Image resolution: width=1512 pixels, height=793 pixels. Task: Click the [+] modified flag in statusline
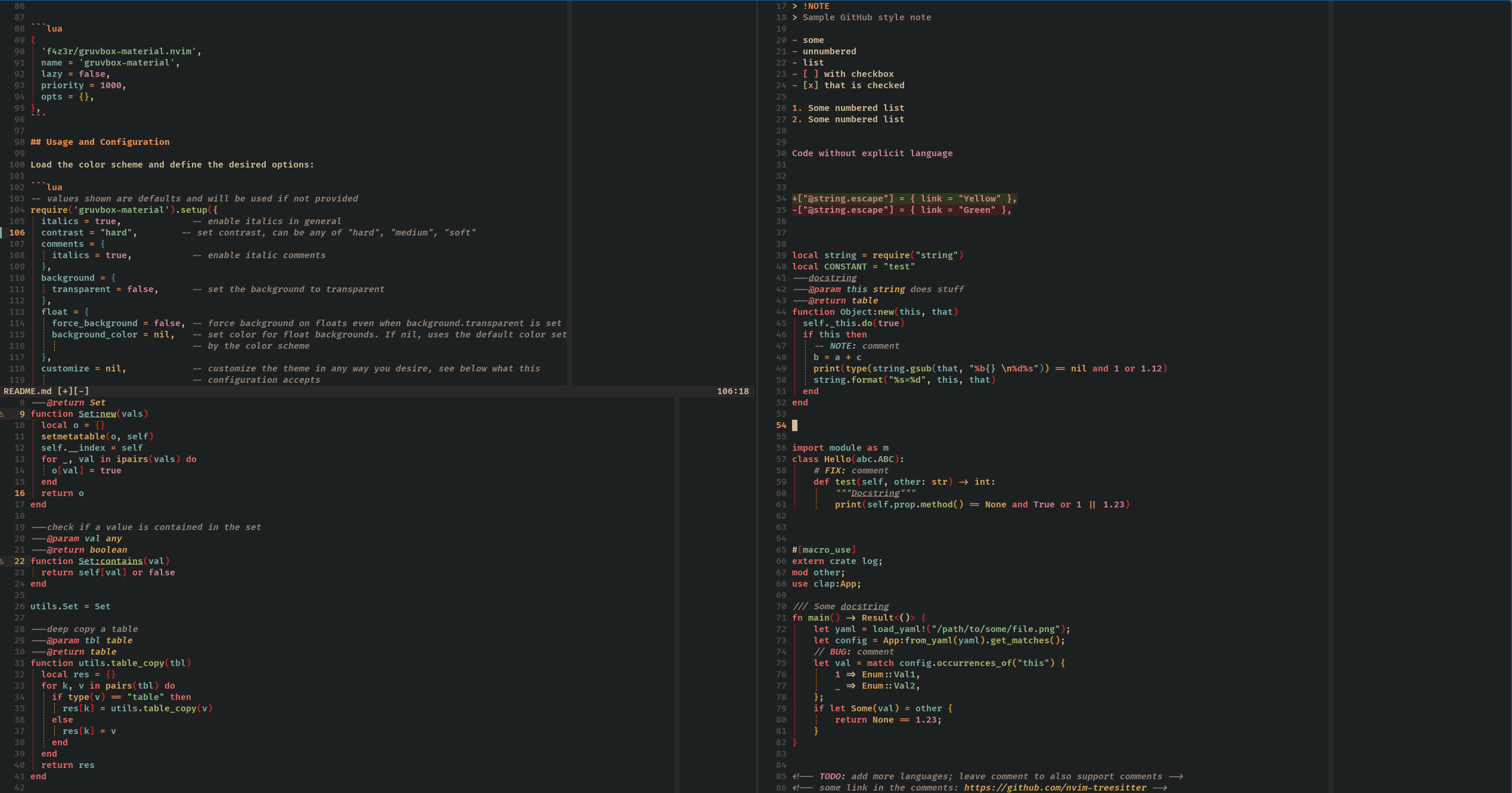(x=65, y=391)
